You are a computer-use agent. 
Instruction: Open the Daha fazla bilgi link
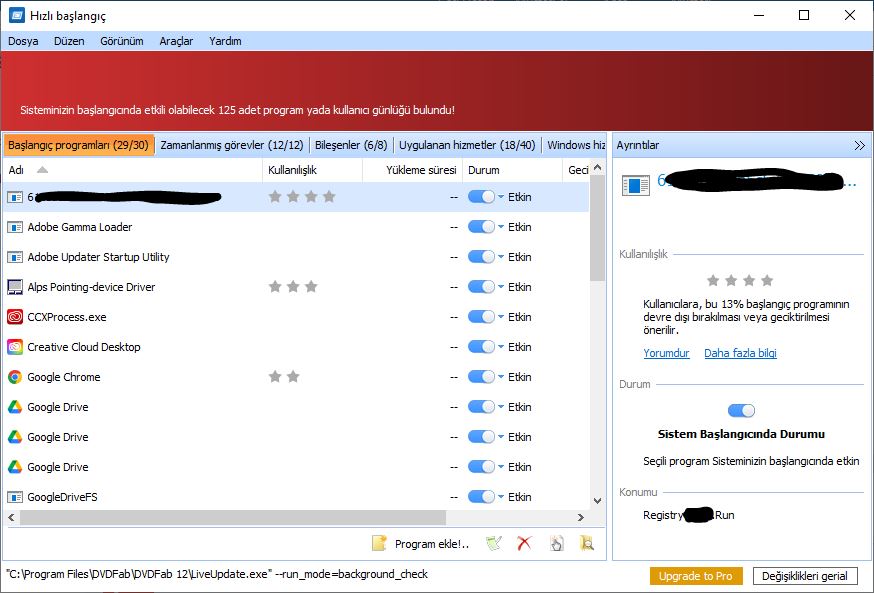(740, 353)
